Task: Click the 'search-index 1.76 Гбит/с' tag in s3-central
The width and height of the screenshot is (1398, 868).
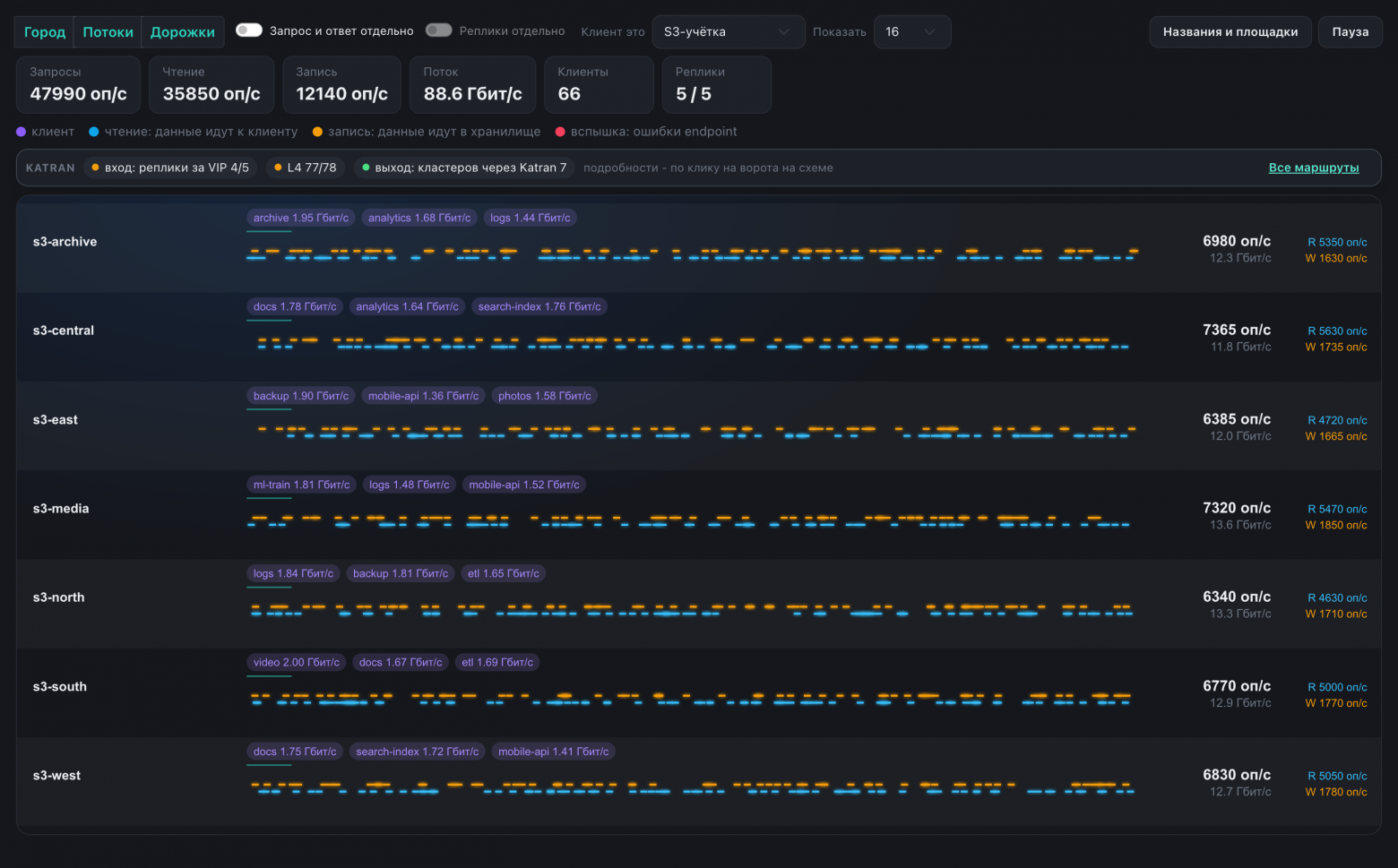Action: coord(539,306)
